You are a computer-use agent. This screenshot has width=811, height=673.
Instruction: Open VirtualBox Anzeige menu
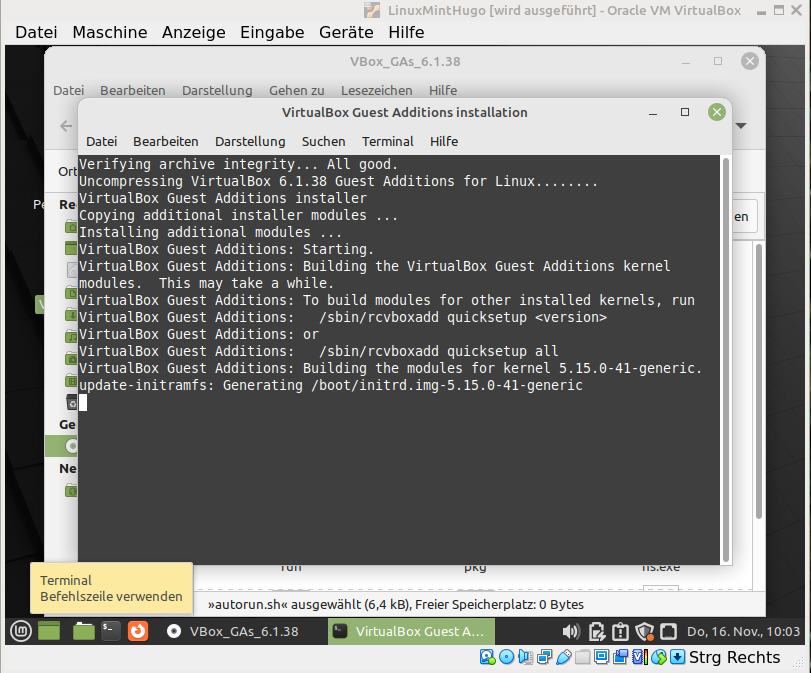194,32
